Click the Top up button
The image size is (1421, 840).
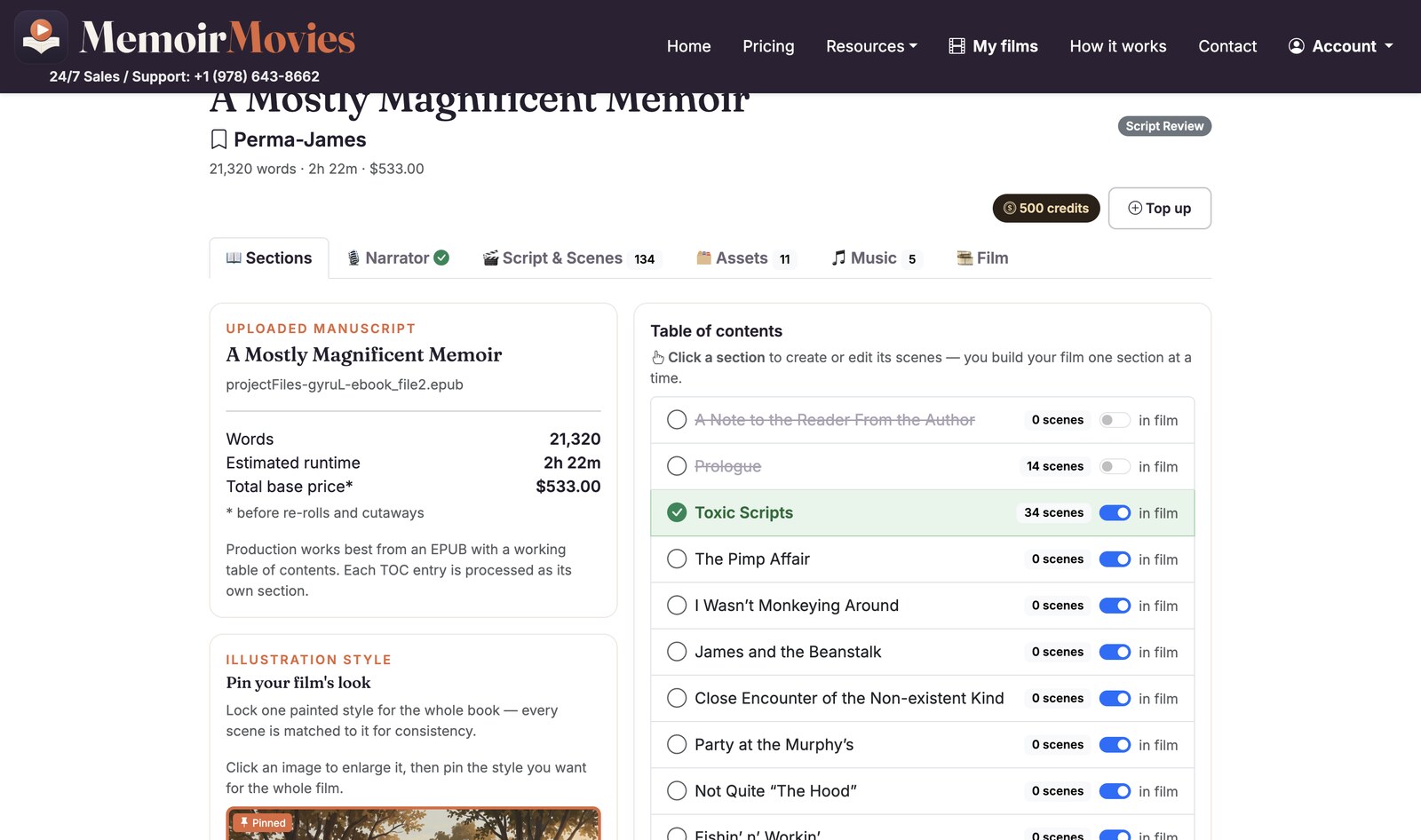[1160, 208]
